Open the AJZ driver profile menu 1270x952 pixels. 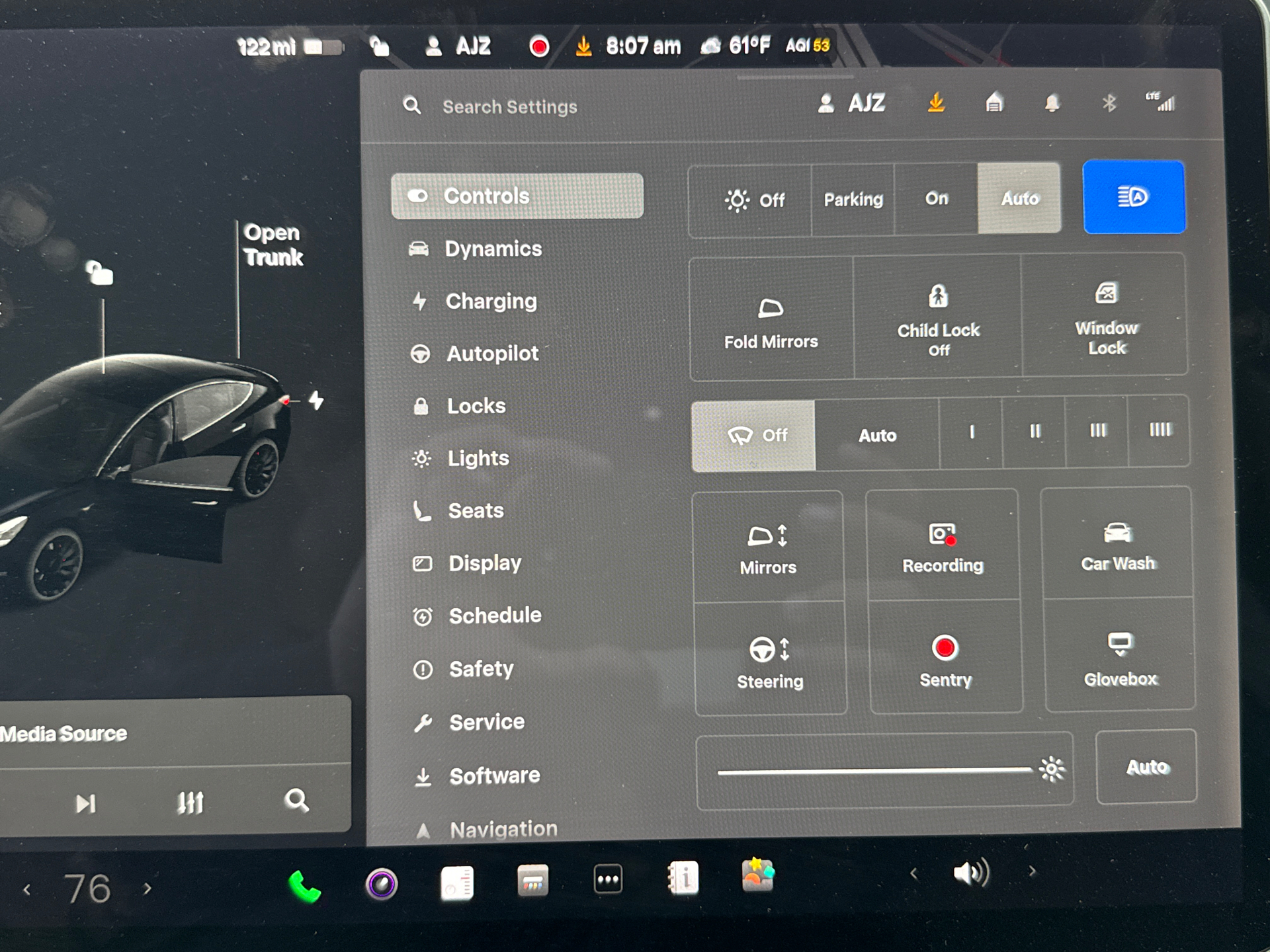853,103
